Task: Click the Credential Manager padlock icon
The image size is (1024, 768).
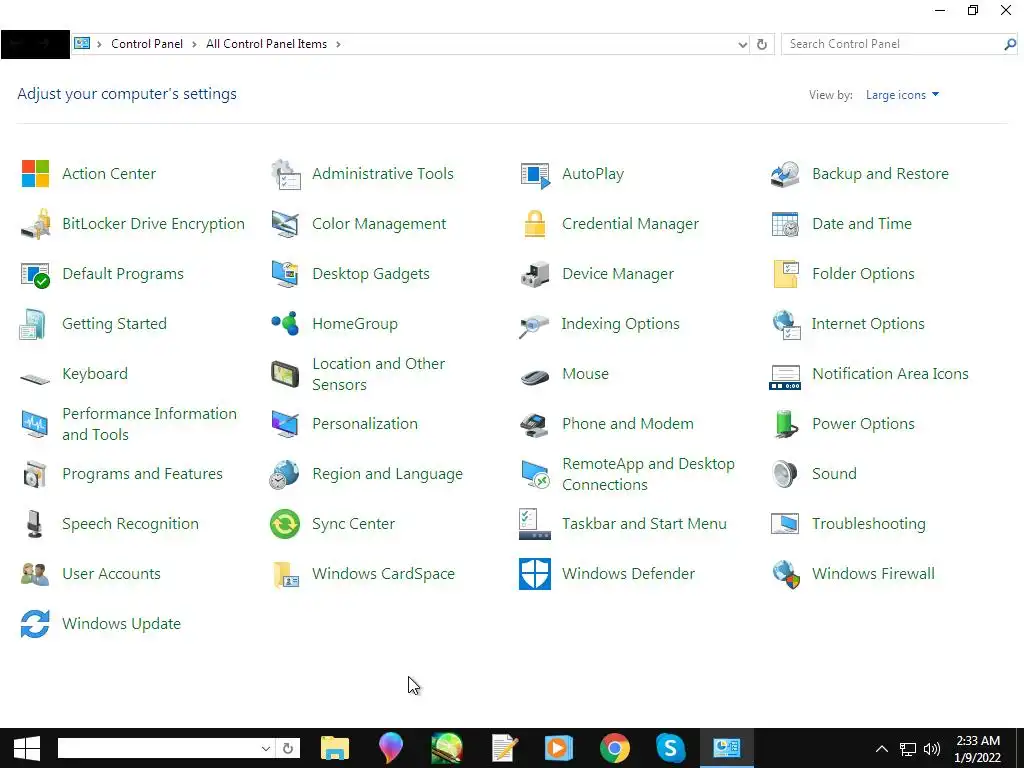Action: [535, 223]
